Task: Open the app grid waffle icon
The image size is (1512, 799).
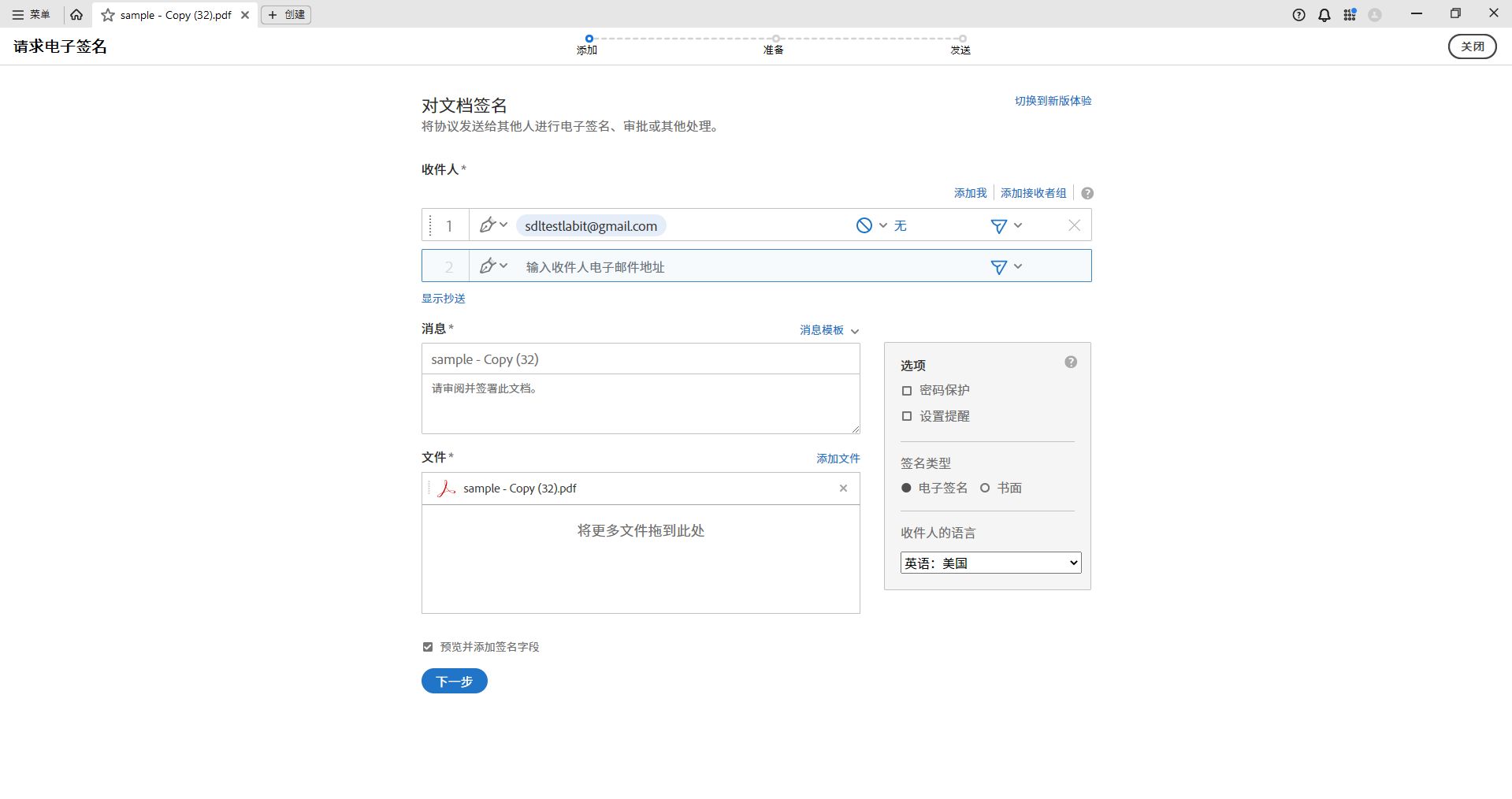Action: (1350, 14)
